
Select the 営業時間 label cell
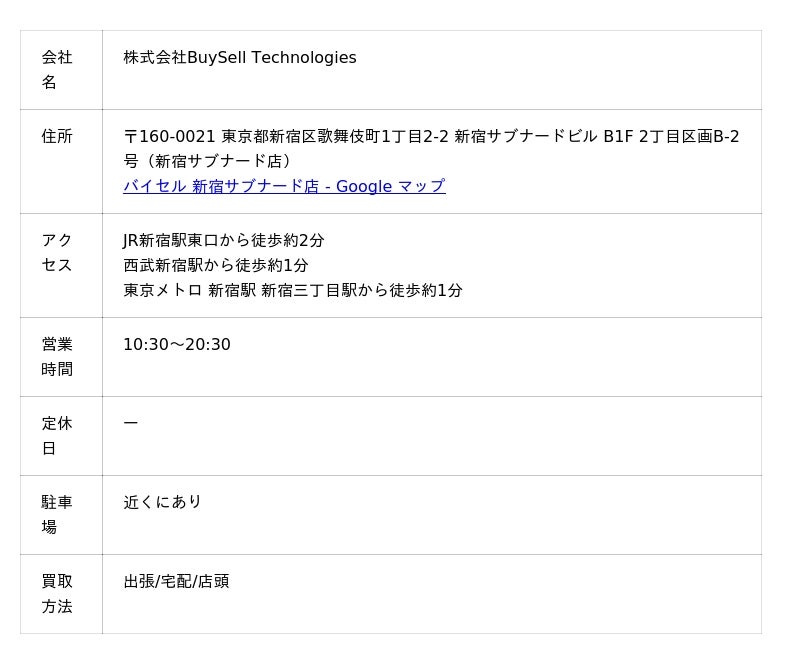coord(61,357)
